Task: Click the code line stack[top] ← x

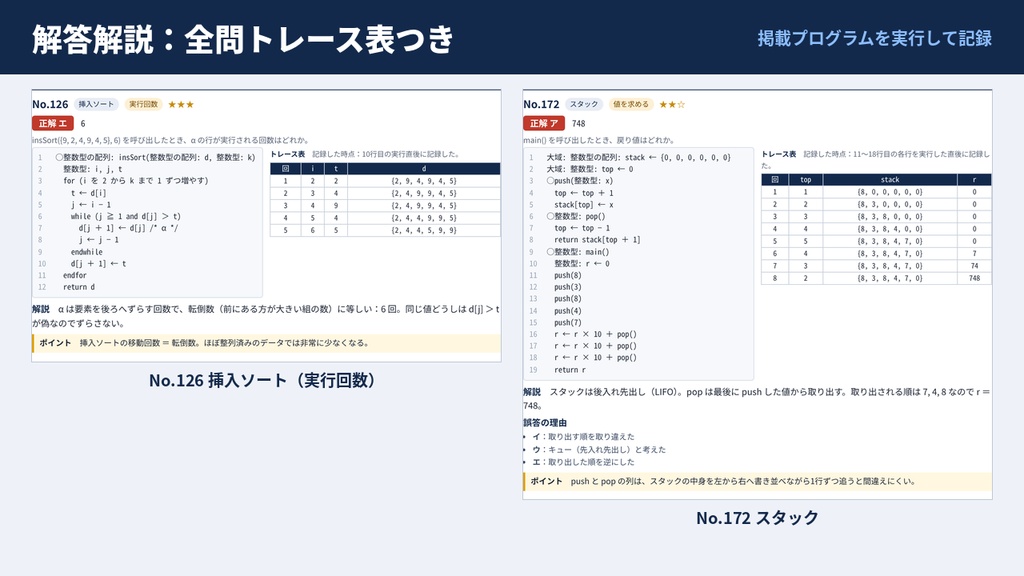Action: (584, 204)
